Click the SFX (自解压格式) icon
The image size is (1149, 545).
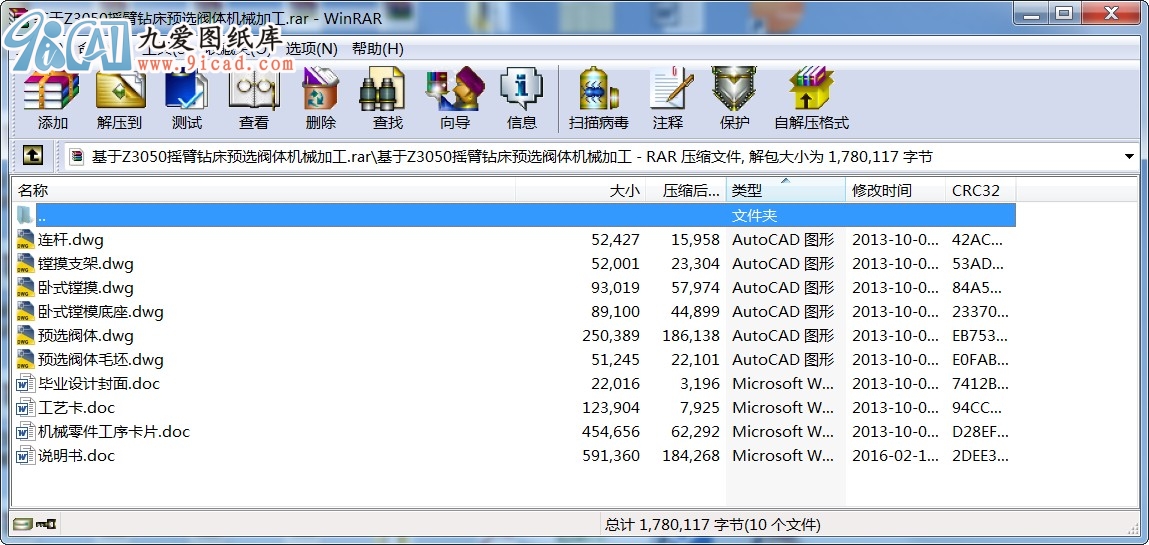click(x=810, y=98)
